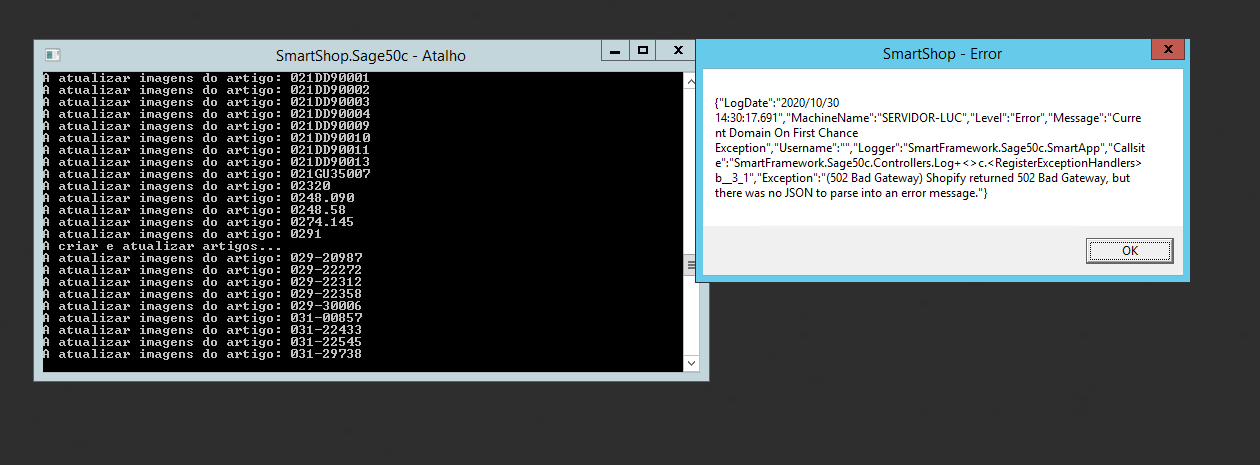Click console line for artigo 021DD90009
1260x465 pixels.
click(207, 125)
